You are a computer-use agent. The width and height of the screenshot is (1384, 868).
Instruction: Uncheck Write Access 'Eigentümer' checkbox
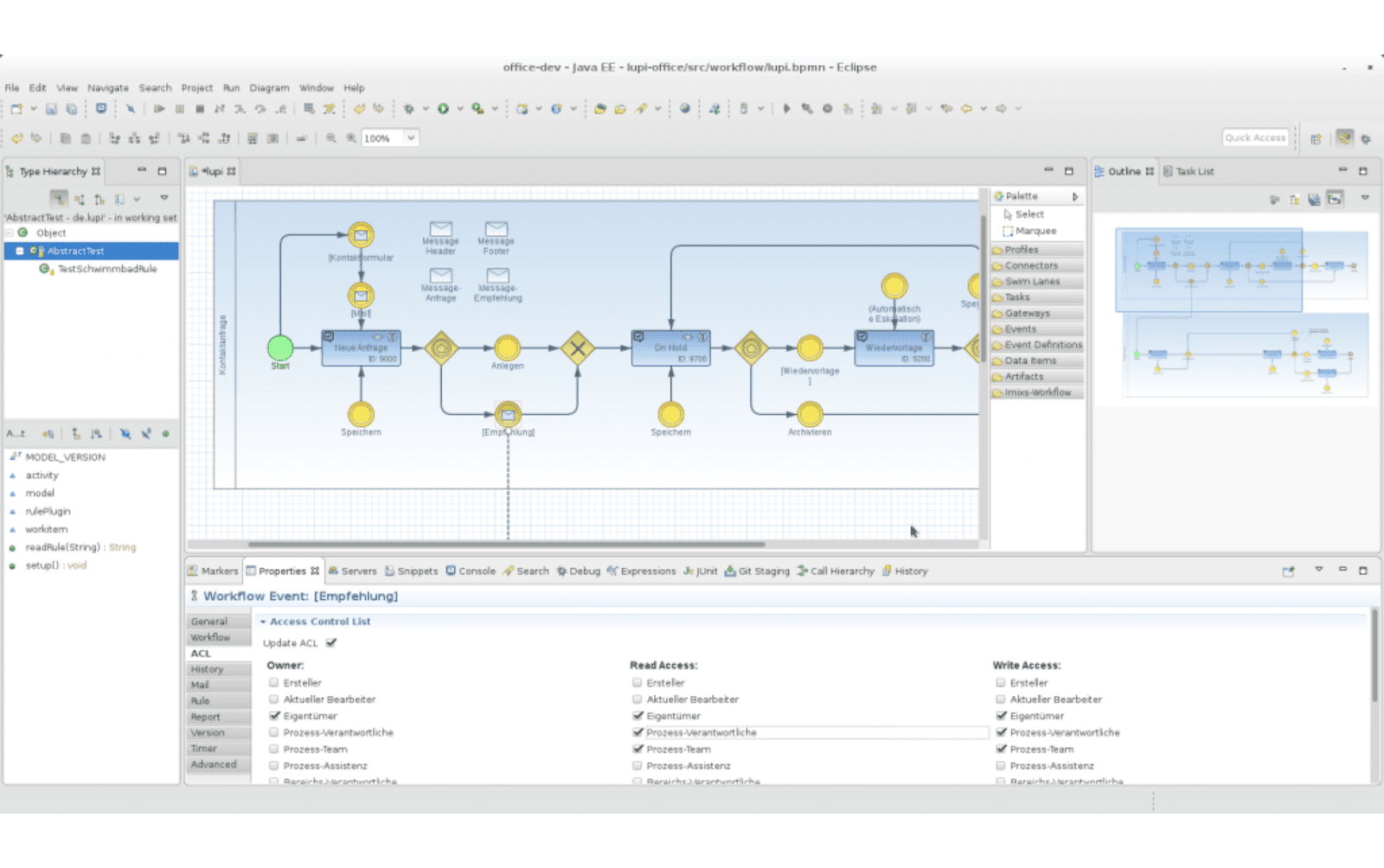pos(1001,716)
